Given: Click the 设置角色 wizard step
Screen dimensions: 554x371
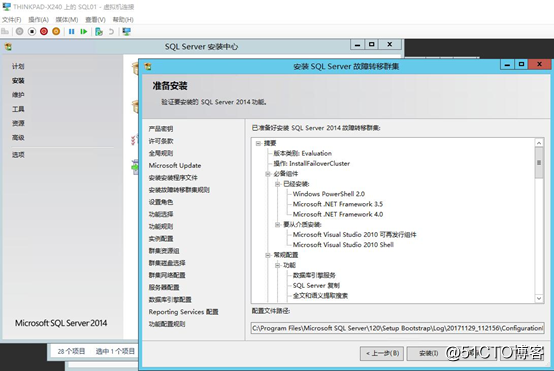Looking at the screenshot, I should (161, 202).
